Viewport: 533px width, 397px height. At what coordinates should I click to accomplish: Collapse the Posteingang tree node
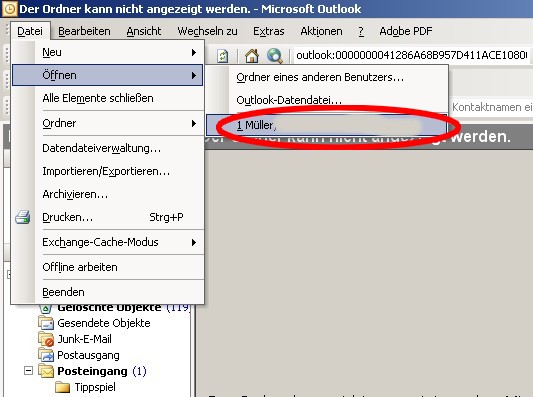29,370
